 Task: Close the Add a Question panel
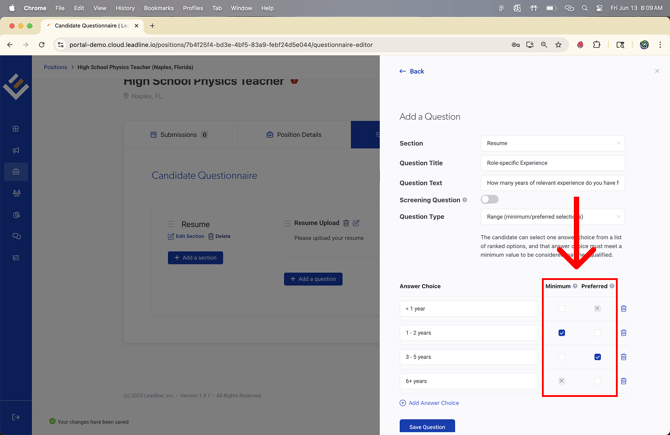657,71
